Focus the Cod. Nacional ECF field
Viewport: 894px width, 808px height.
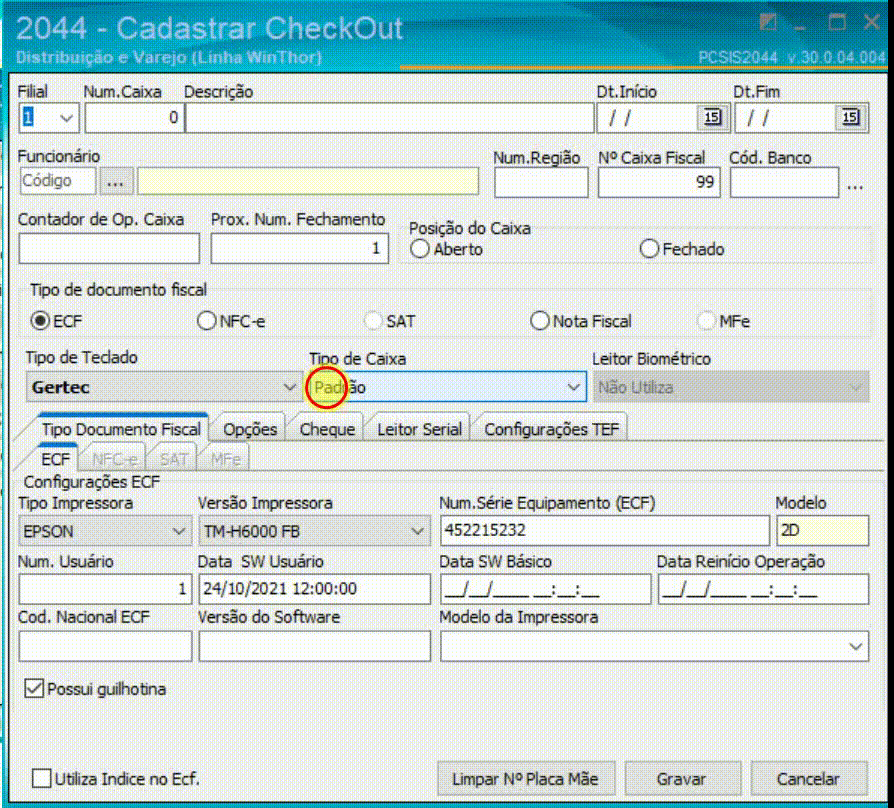(105, 647)
